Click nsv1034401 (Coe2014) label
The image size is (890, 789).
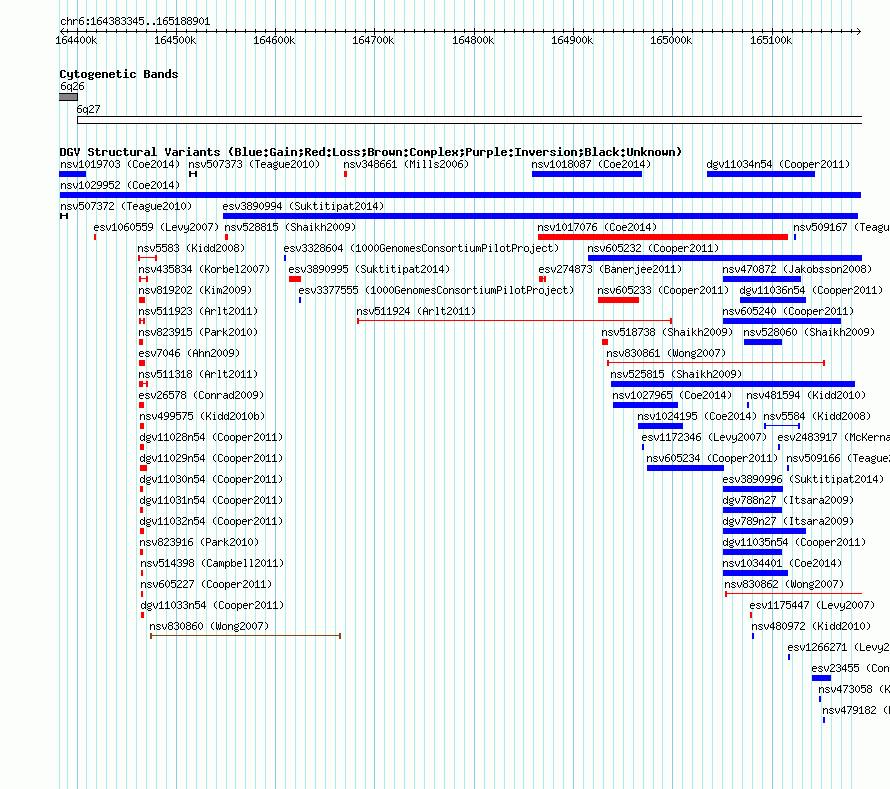[782, 563]
